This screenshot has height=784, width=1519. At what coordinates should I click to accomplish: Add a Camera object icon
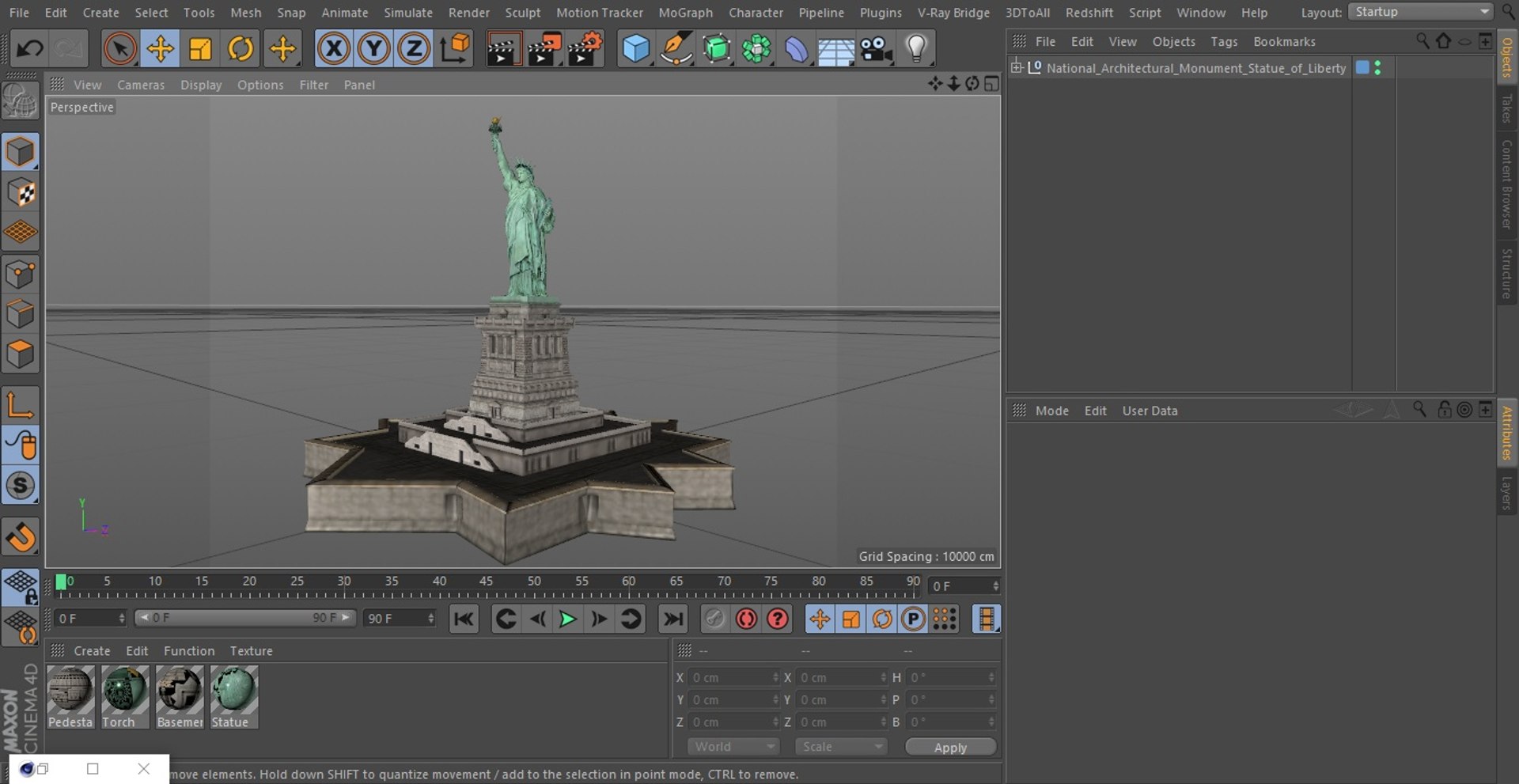click(x=877, y=49)
